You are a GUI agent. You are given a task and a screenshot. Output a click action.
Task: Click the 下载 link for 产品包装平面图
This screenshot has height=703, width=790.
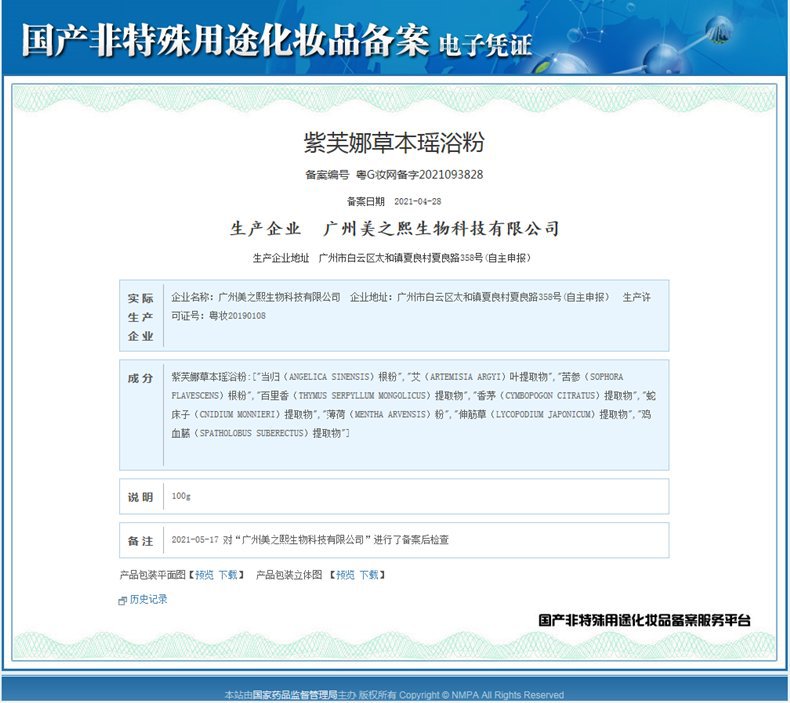228,575
